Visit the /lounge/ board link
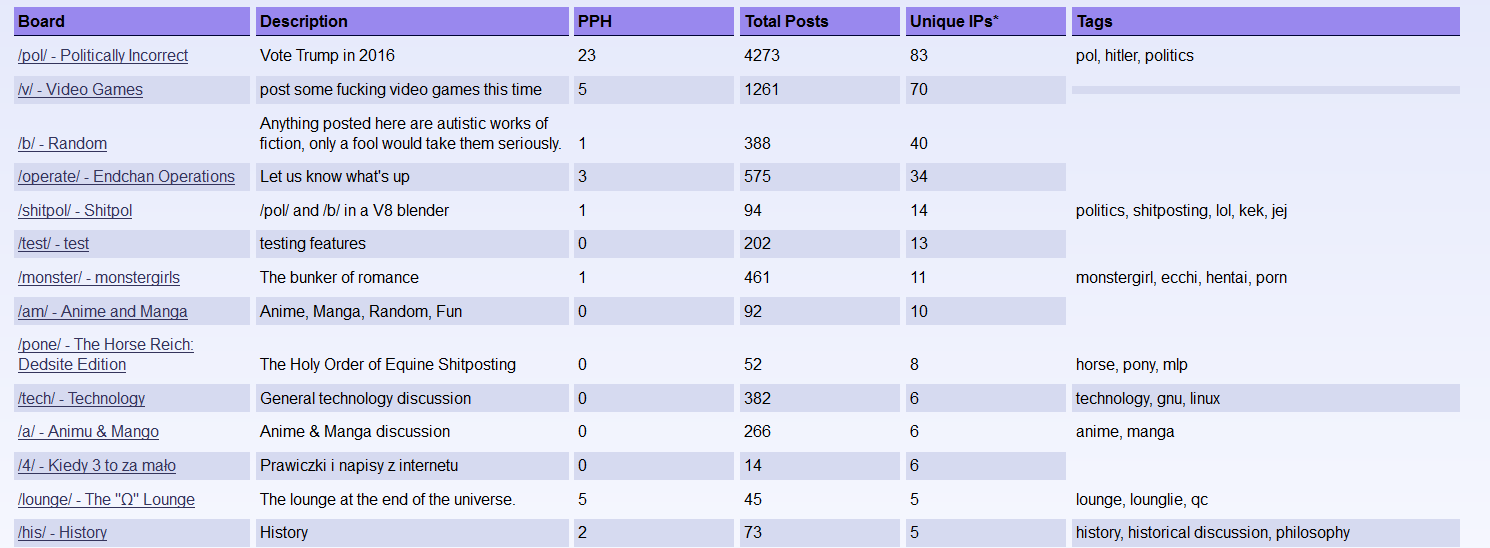The height and width of the screenshot is (548, 1490). pos(106,500)
